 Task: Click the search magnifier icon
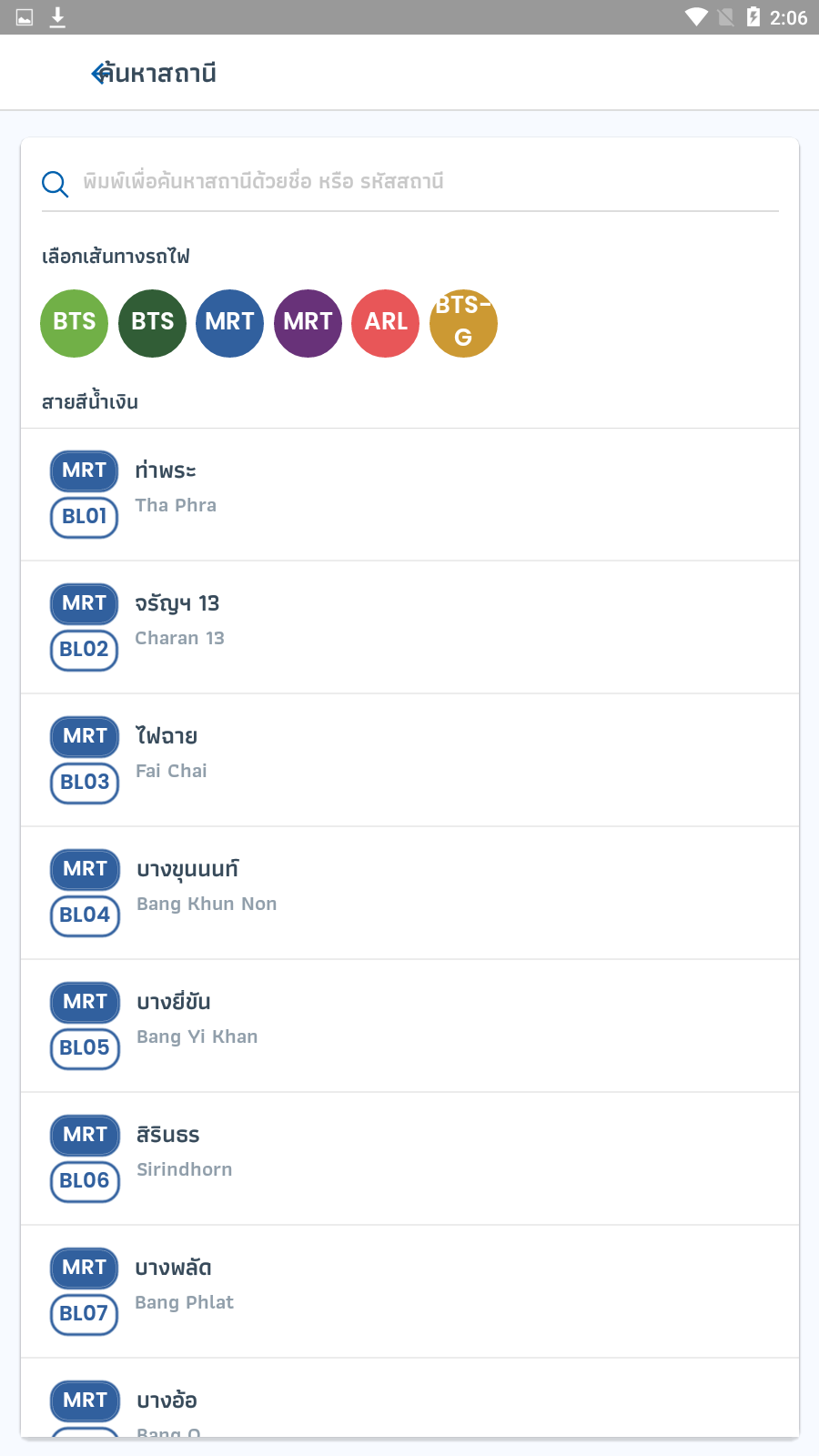click(55, 183)
